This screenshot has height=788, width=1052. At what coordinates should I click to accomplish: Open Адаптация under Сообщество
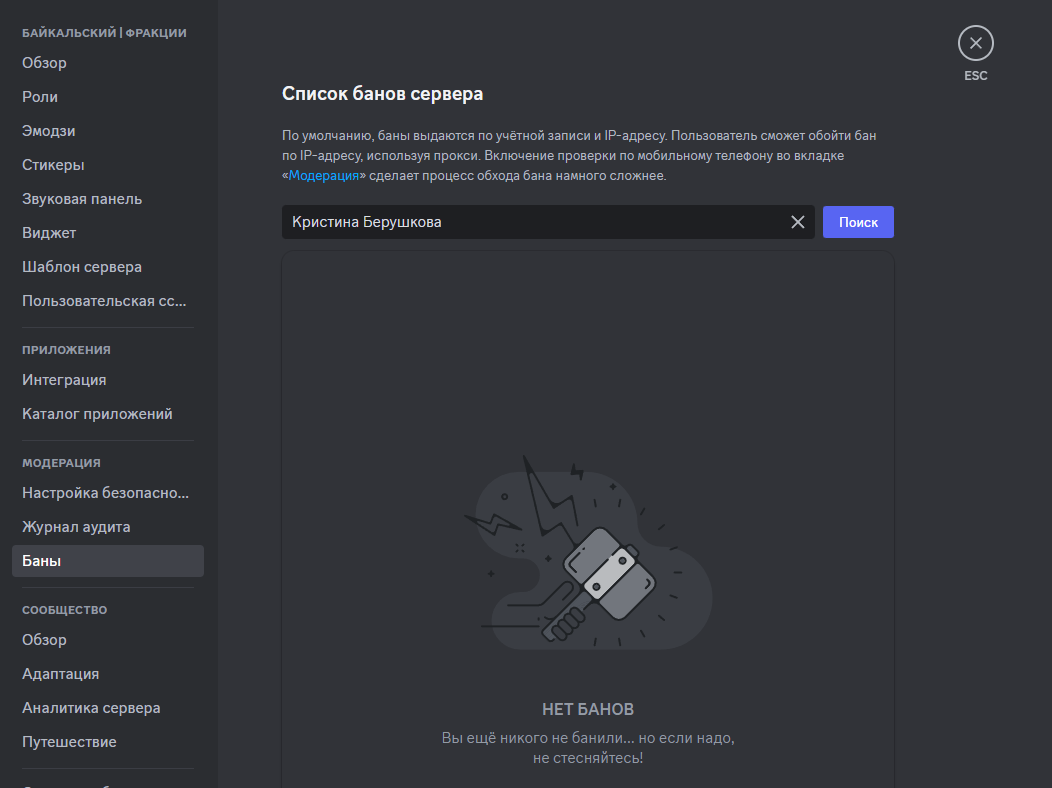click(x=60, y=674)
